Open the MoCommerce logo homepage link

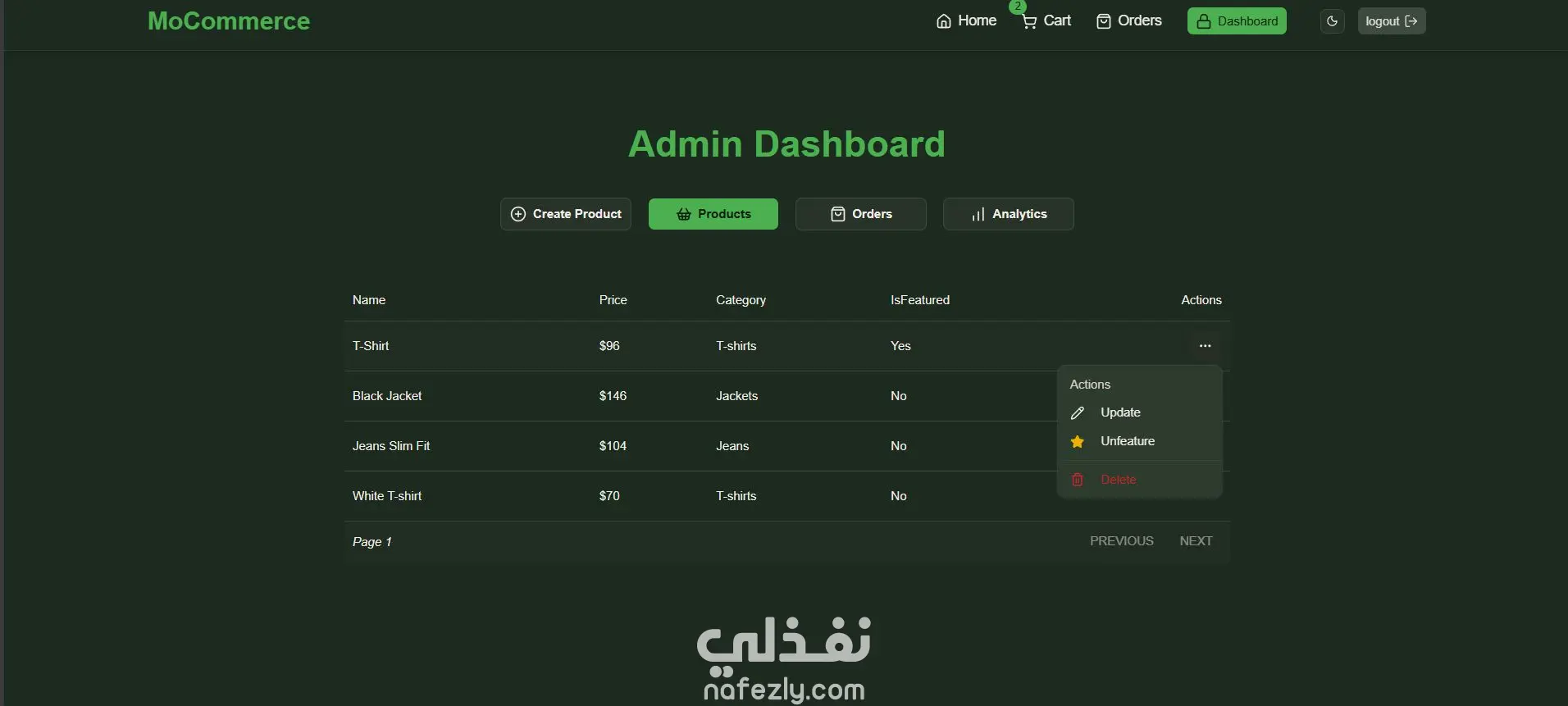tap(229, 21)
